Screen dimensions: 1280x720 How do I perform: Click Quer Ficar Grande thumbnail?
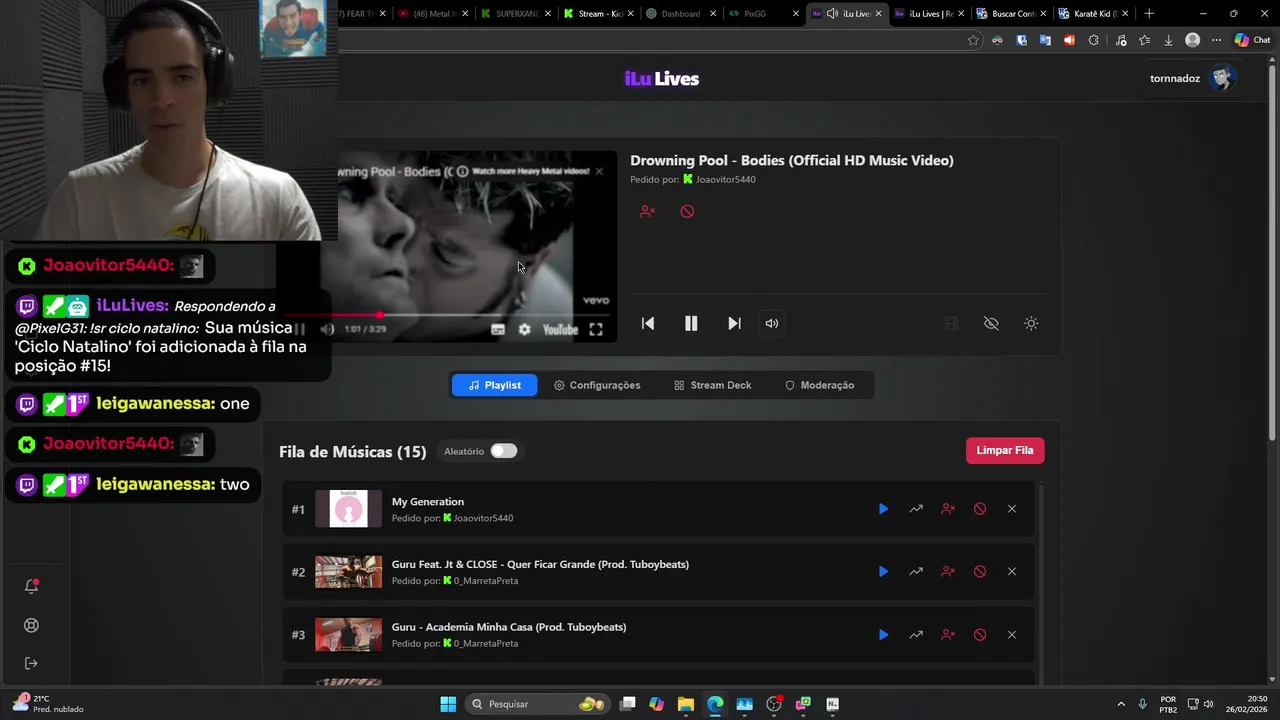pos(348,572)
